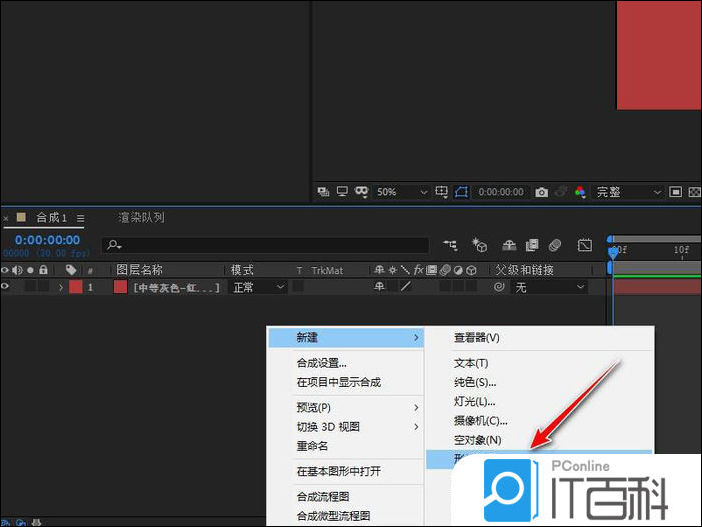Click the graph editor icon

pyautogui.click(x=585, y=245)
